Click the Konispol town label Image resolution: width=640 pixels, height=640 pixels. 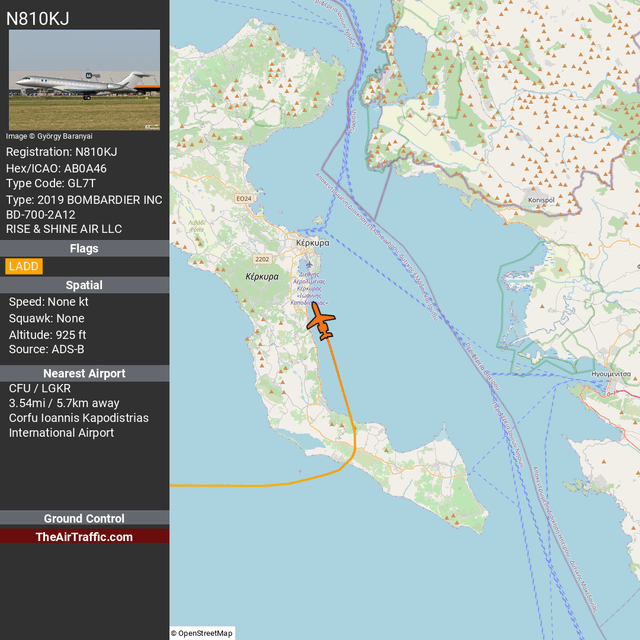coord(540,200)
